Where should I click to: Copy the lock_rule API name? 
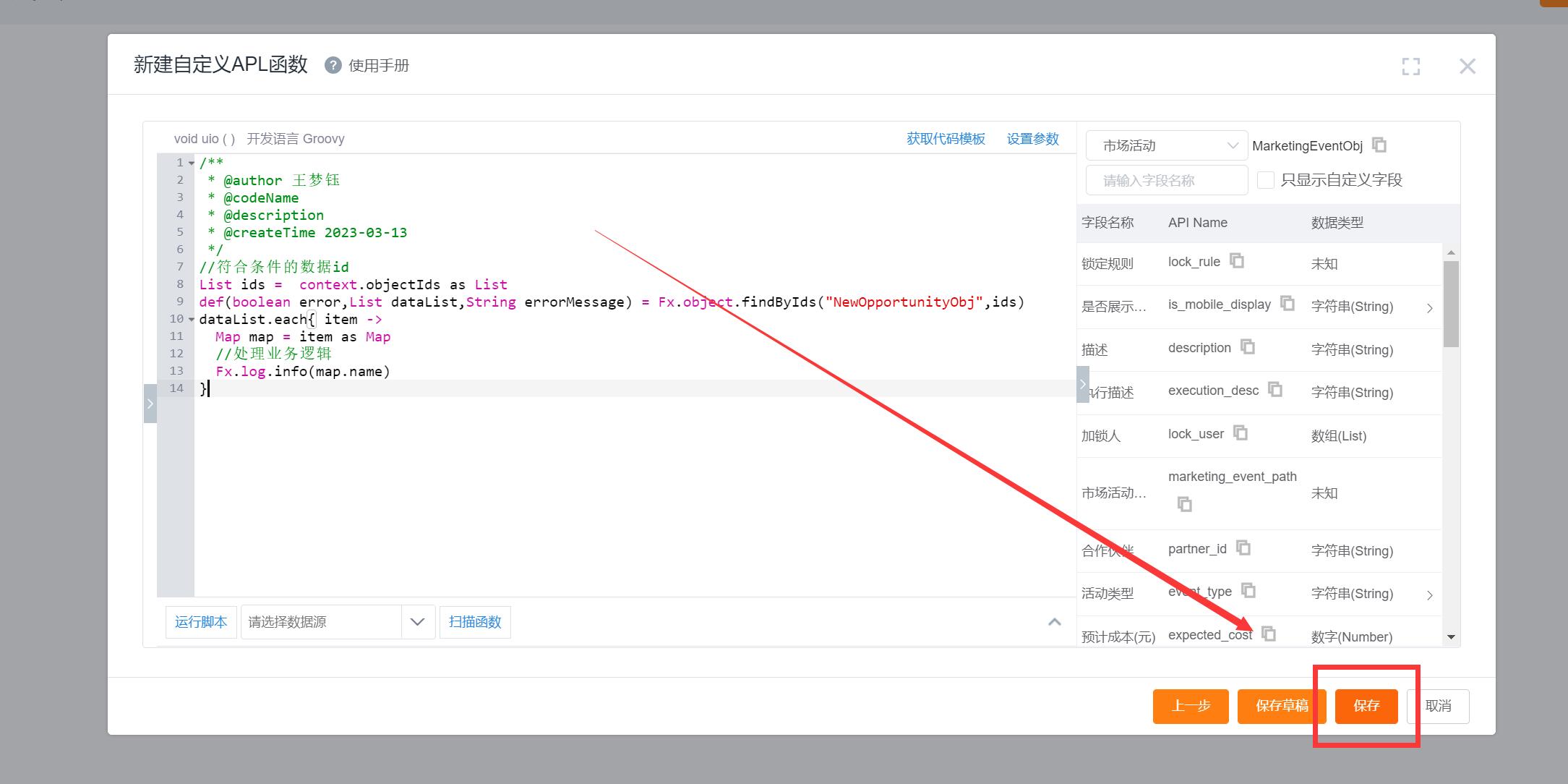[x=1237, y=260]
